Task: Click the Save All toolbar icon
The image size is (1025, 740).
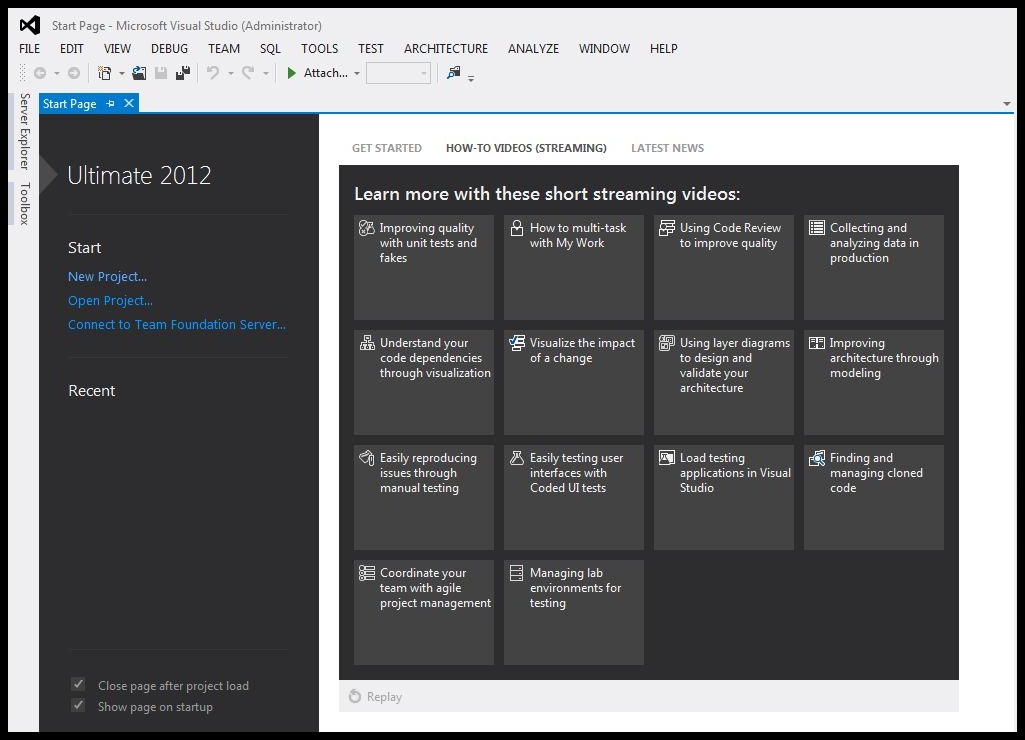Action: point(181,72)
